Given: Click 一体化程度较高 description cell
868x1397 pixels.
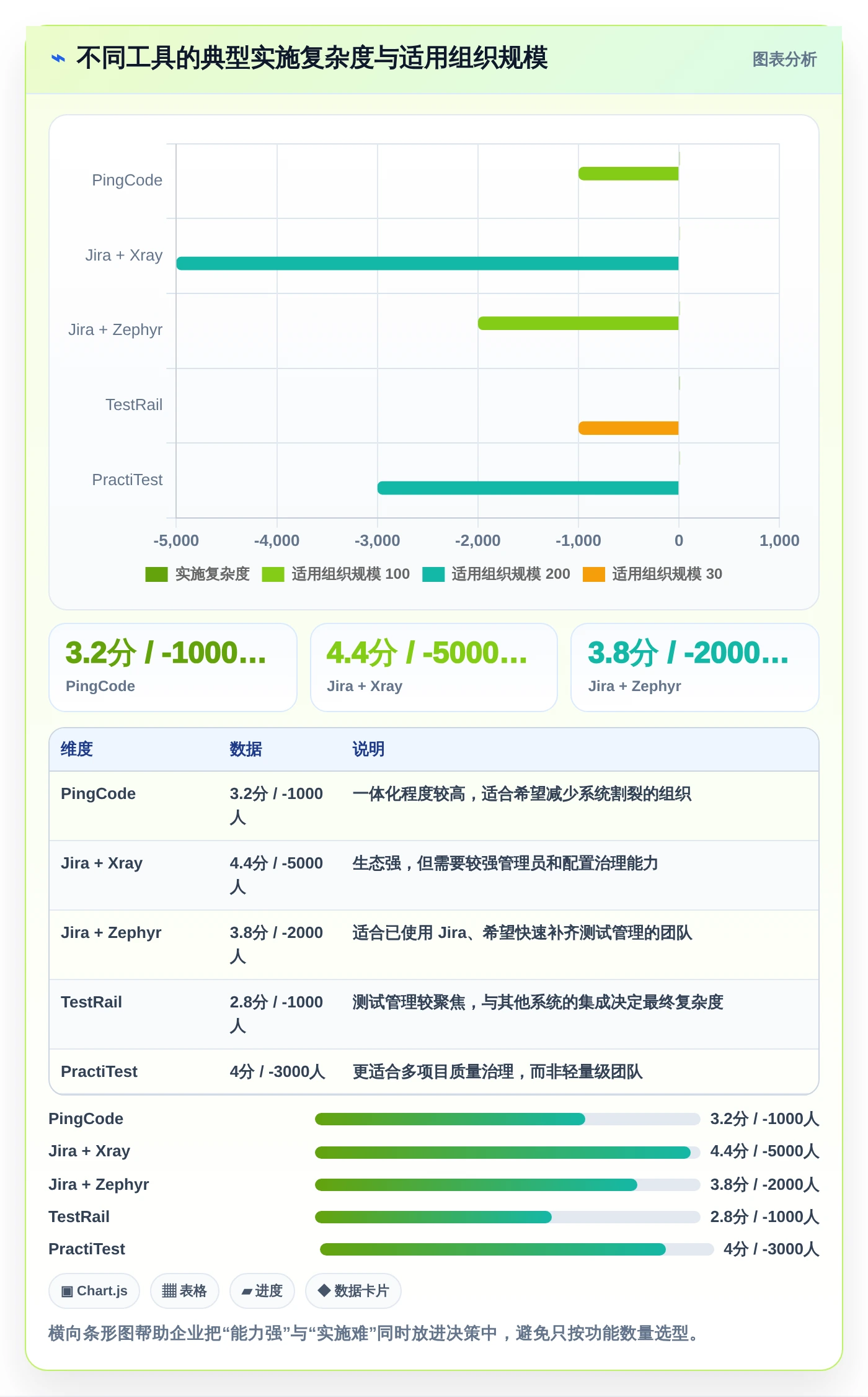Looking at the screenshot, I should click(521, 794).
